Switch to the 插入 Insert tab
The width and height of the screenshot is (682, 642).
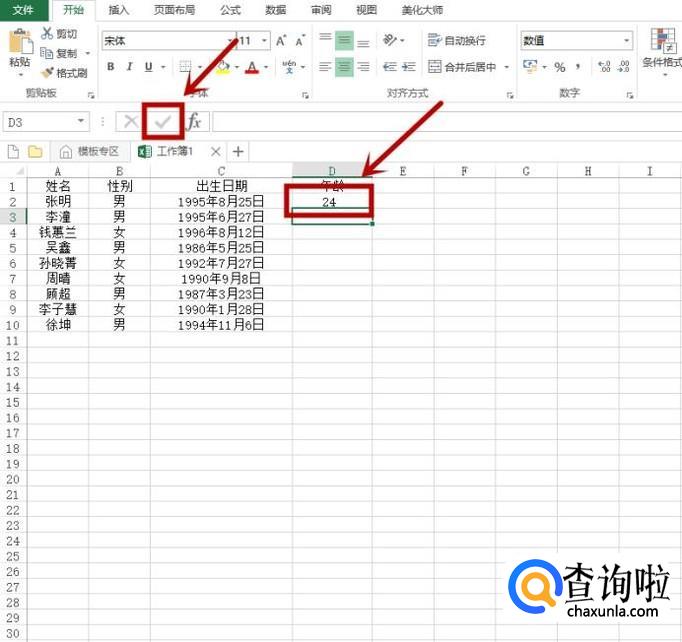click(x=119, y=10)
